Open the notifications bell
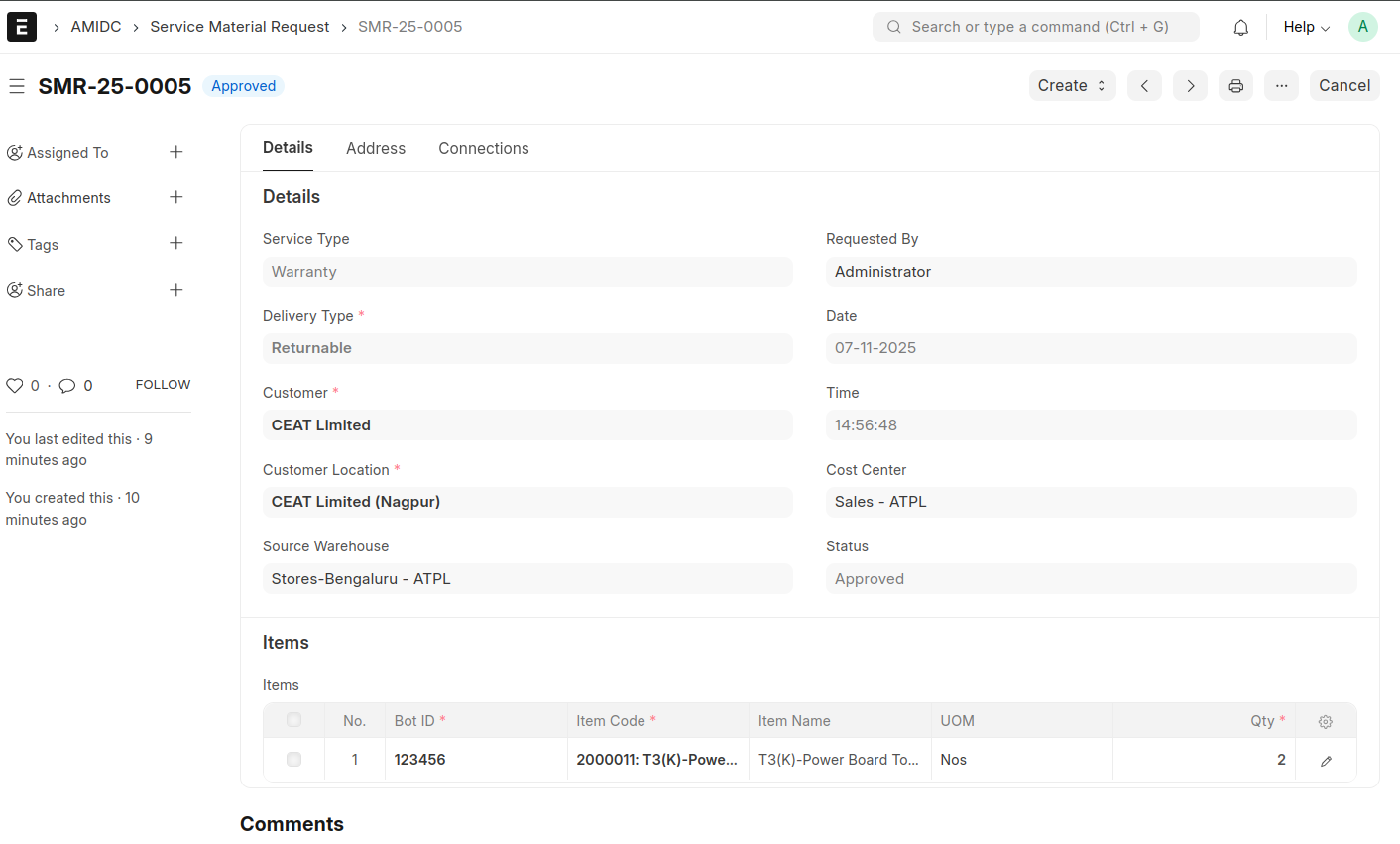The image size is (1400, 844). coord(1240,27)
